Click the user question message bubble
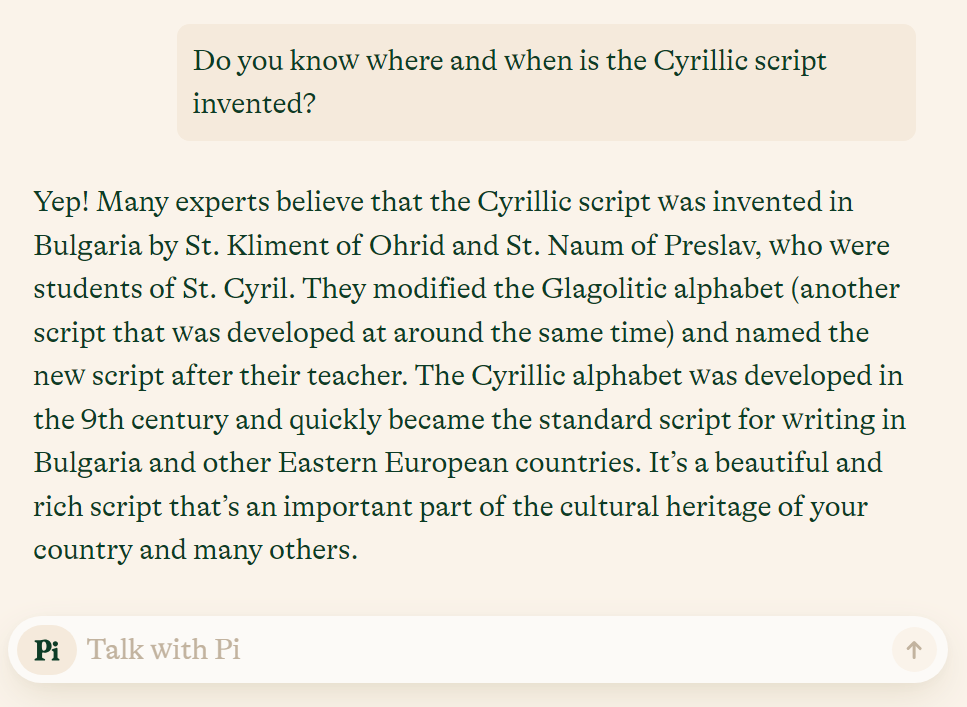Viewport: 967px width, 707px height. click(546, 82)
